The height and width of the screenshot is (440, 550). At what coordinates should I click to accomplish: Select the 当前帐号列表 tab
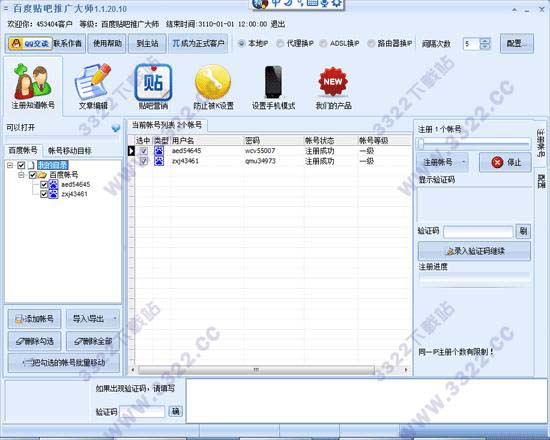[167, 125]
